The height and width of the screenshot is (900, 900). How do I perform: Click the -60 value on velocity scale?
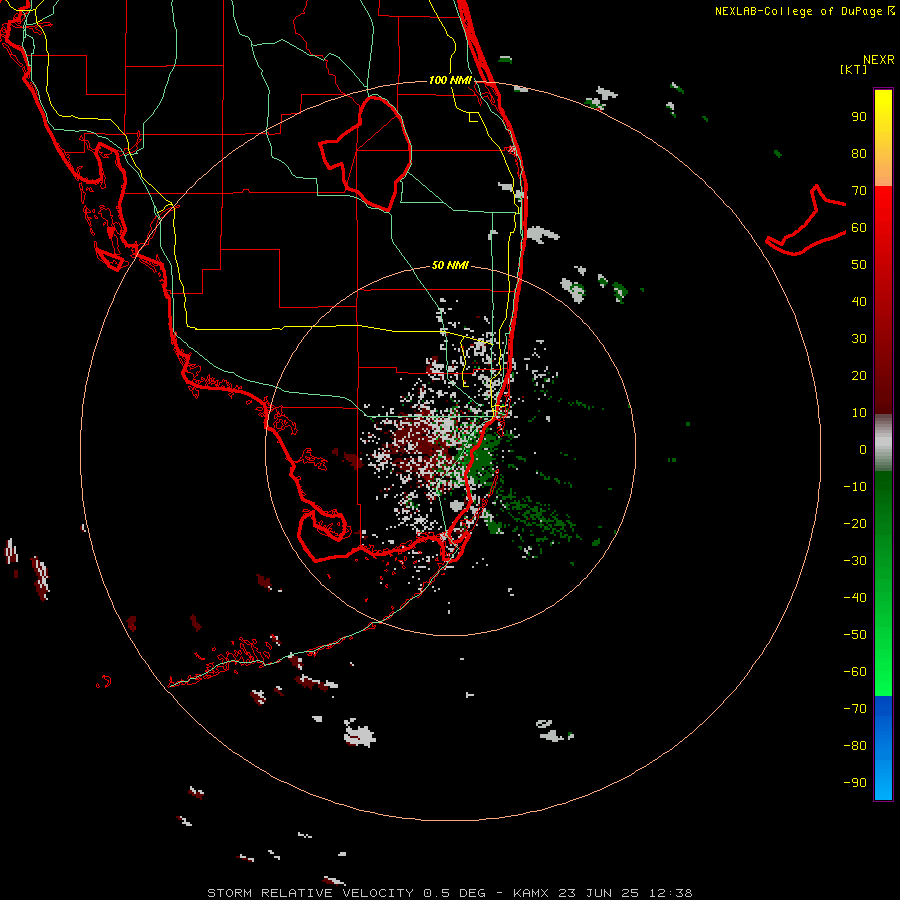[x=855, y=672]
